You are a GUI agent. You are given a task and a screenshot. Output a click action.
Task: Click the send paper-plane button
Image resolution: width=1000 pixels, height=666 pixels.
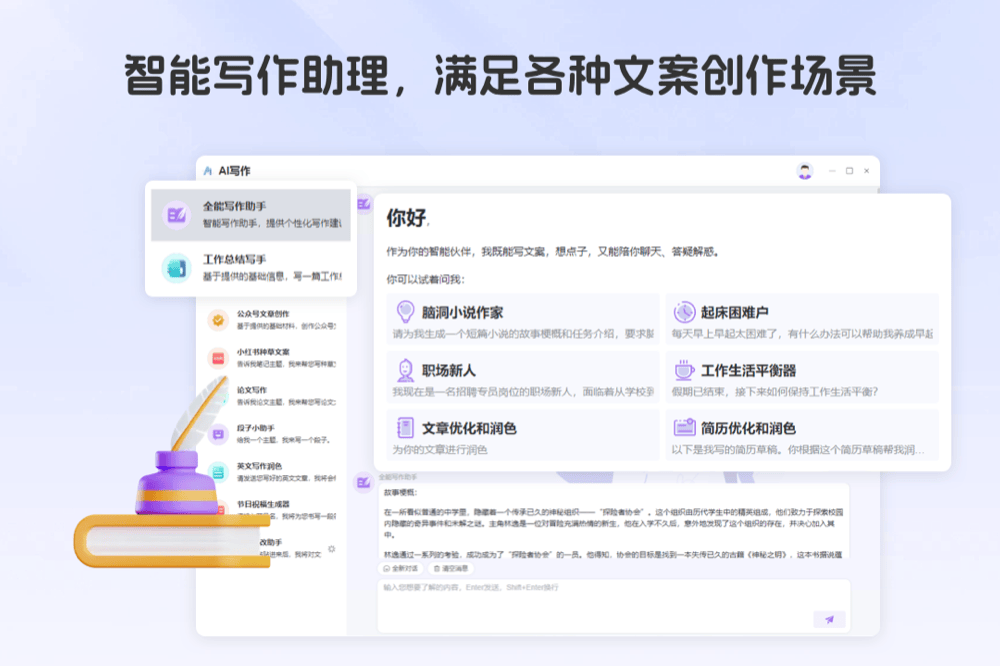coord(829,619)
